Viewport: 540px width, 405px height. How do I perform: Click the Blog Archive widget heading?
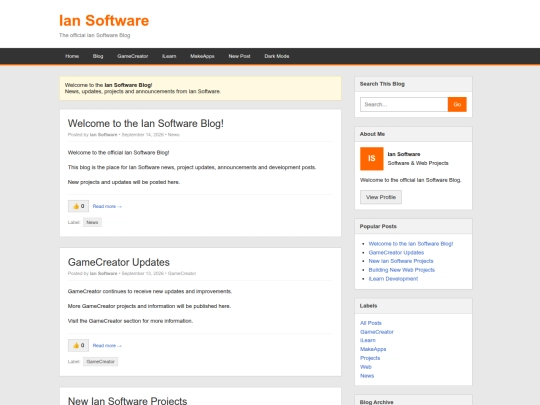(376, 402)
